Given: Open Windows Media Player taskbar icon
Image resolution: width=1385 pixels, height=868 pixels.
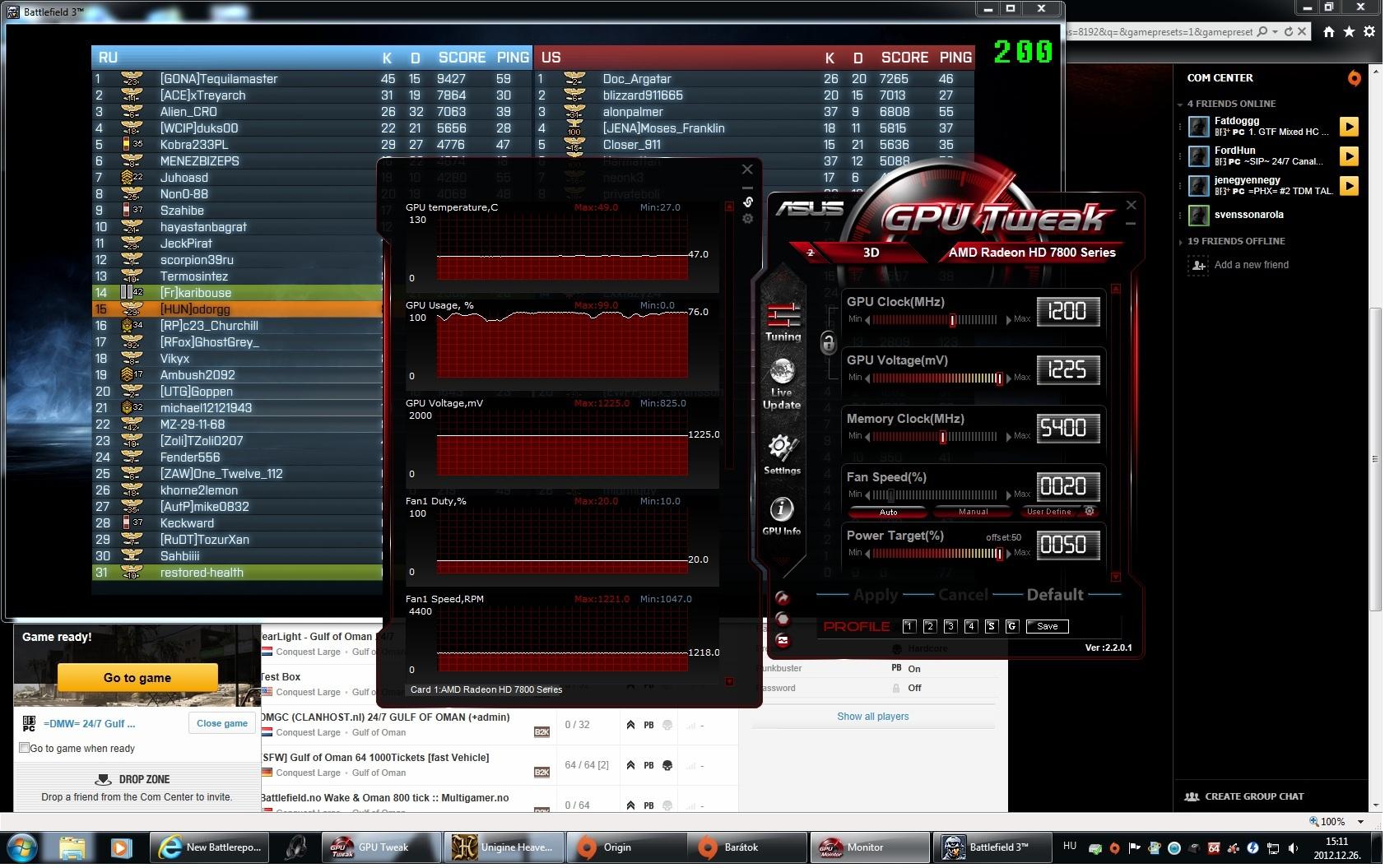Looking at the screenshot, I should click(121, 847).
